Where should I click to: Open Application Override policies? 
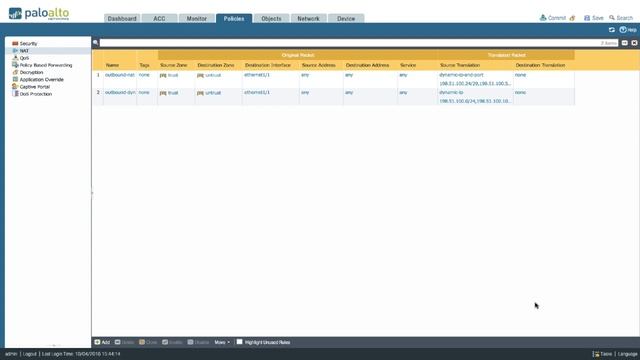tap(41, 80)
